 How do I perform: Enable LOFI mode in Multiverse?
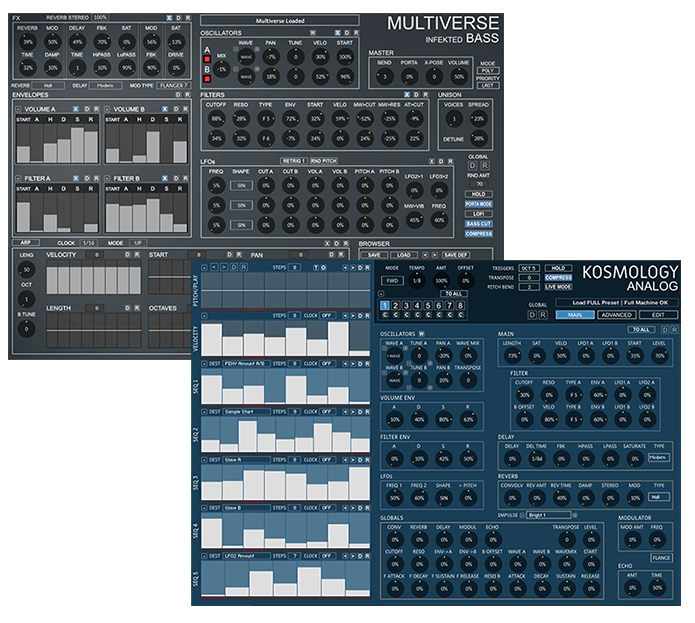(x=478, y=213)
